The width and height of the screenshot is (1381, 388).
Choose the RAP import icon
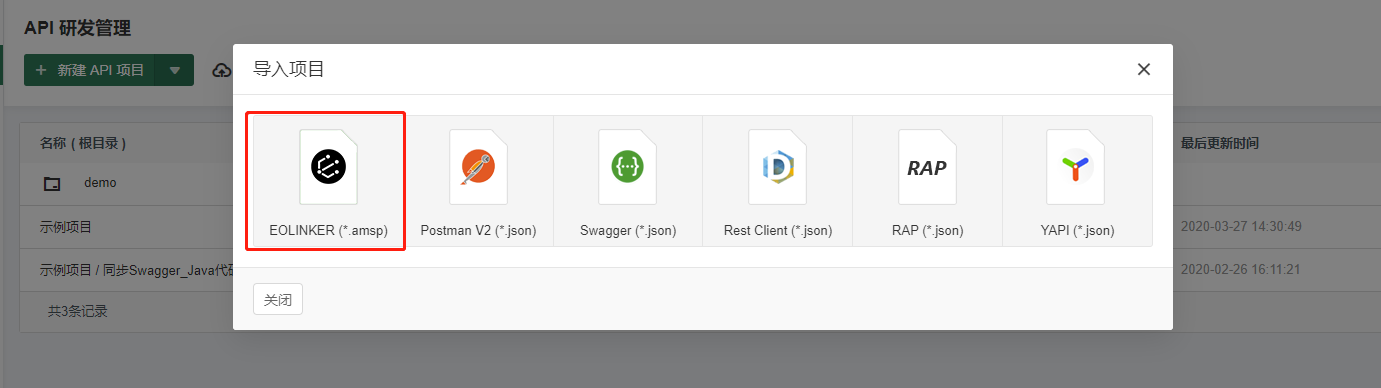(x=927, y=167)
